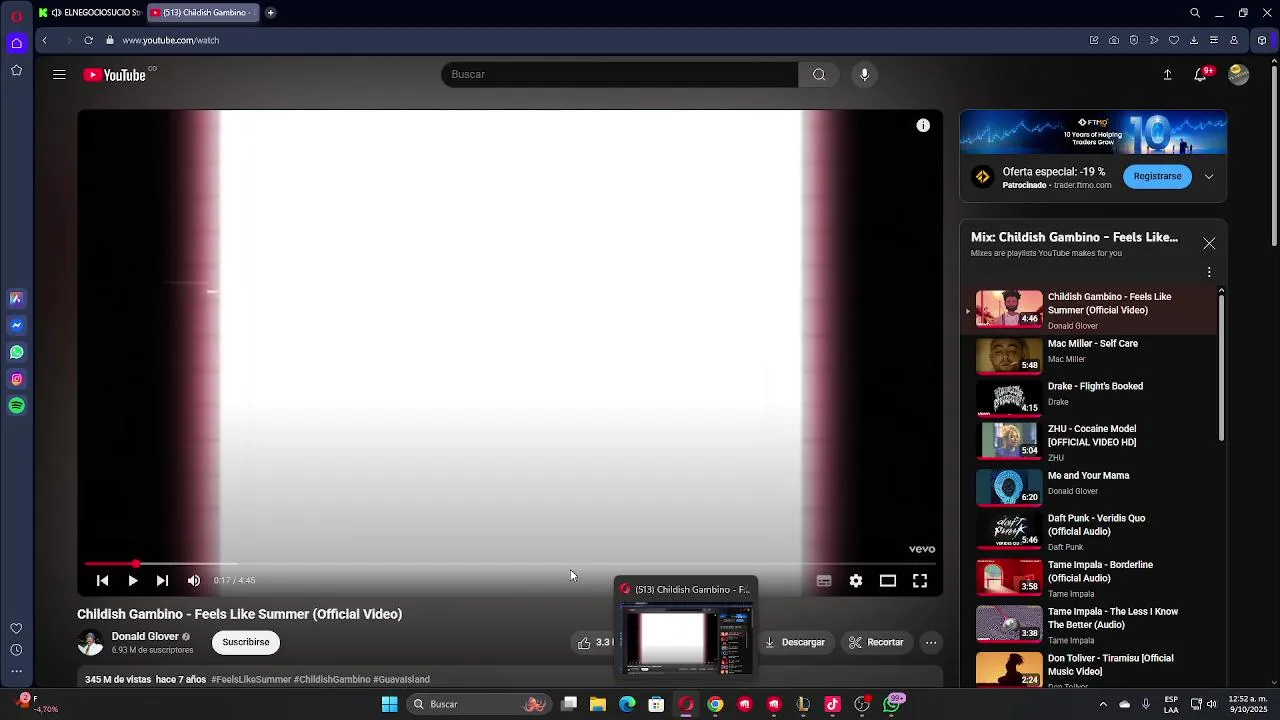
Task: Open Opera easy setup sliders icon
Action: click(1214, 40)
